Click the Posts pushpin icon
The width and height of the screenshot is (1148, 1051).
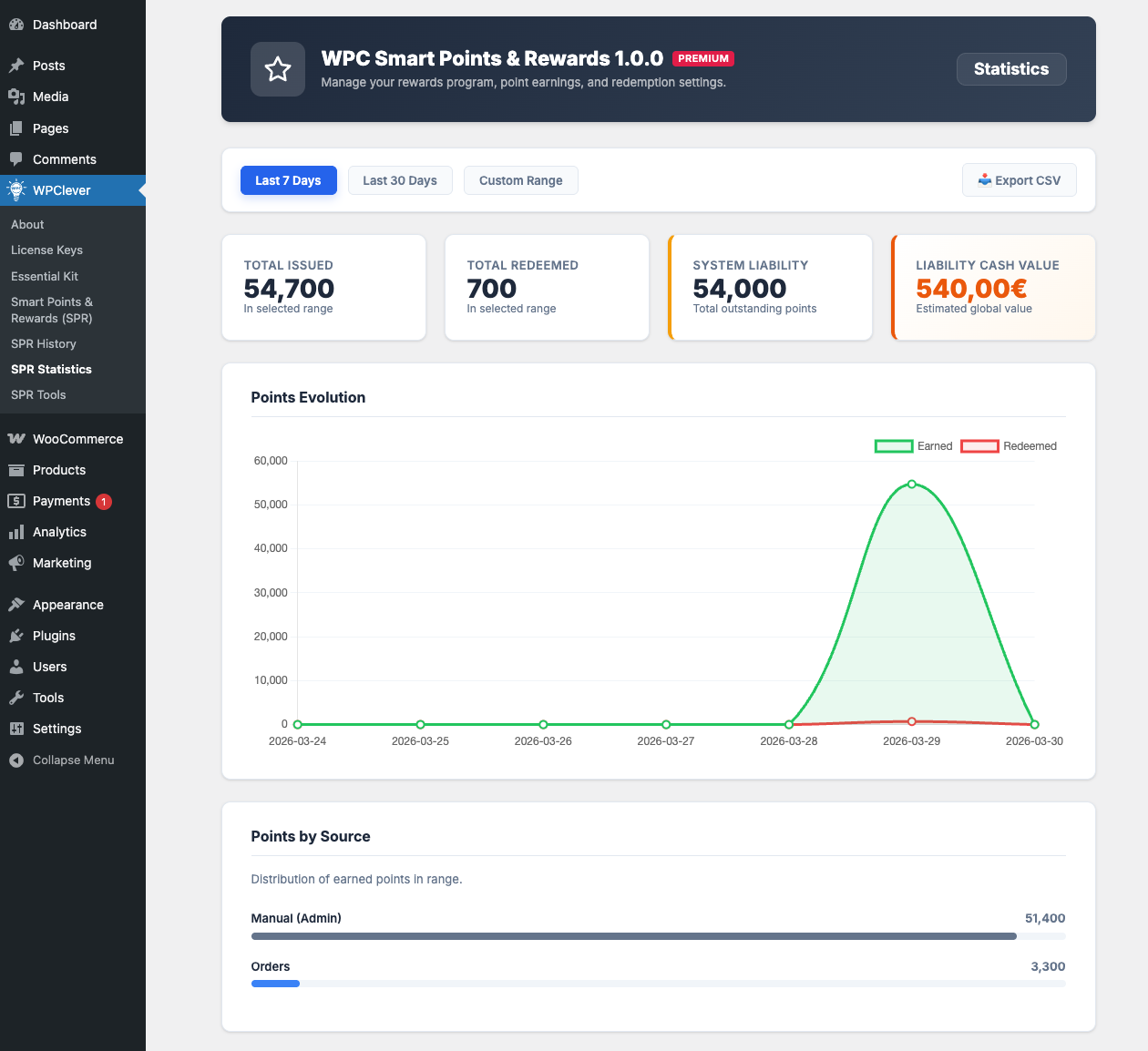[x=16, y=66]
